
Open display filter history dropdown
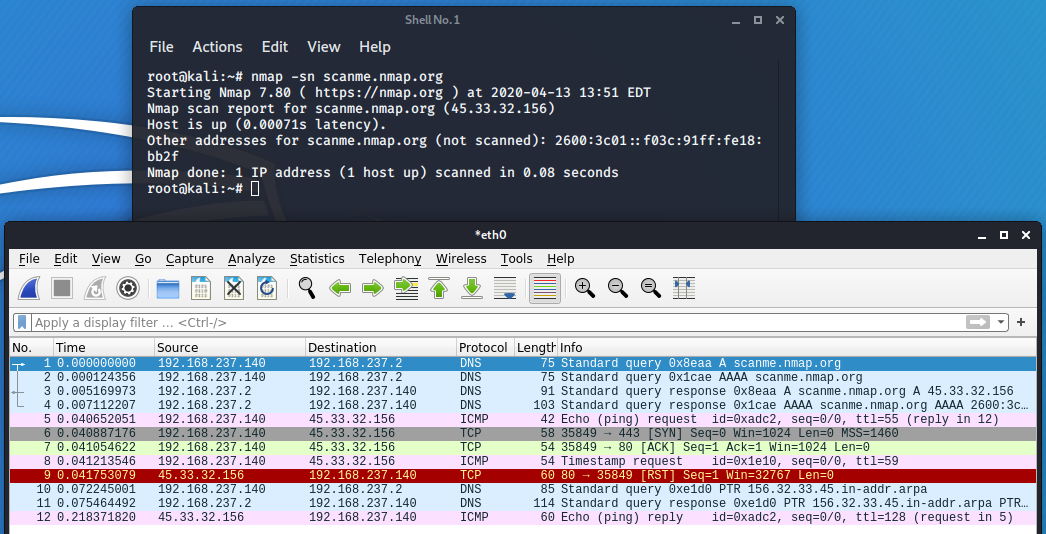coord(1001,322)
